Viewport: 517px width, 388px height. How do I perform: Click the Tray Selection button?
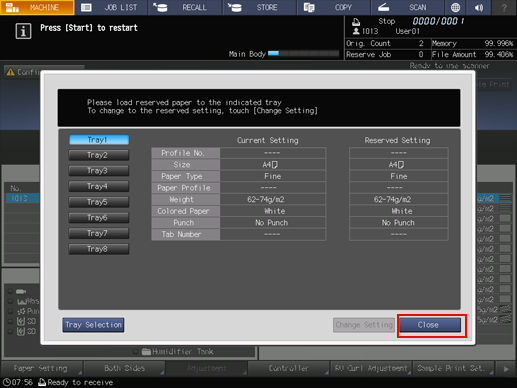pyautogui.click(x=93, y=325)
